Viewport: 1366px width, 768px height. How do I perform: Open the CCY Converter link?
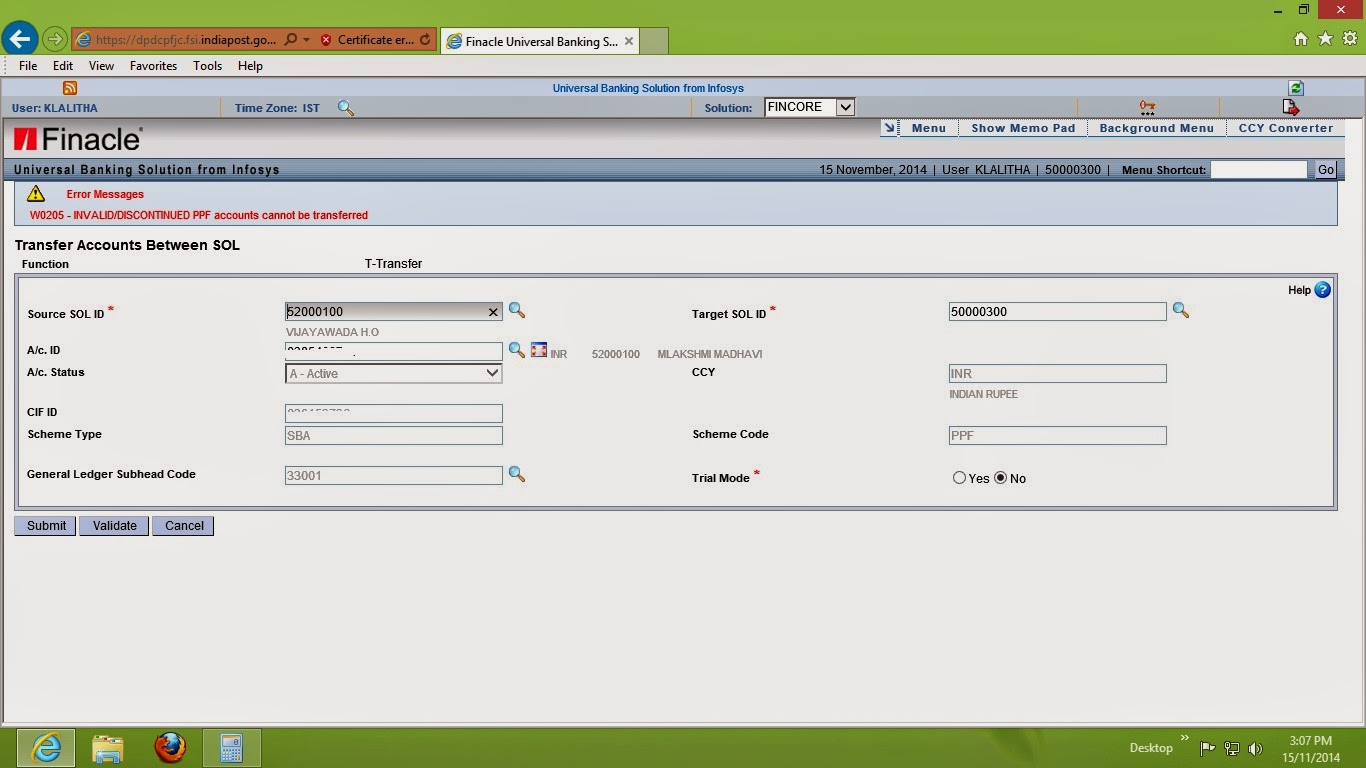(1286, 128)
